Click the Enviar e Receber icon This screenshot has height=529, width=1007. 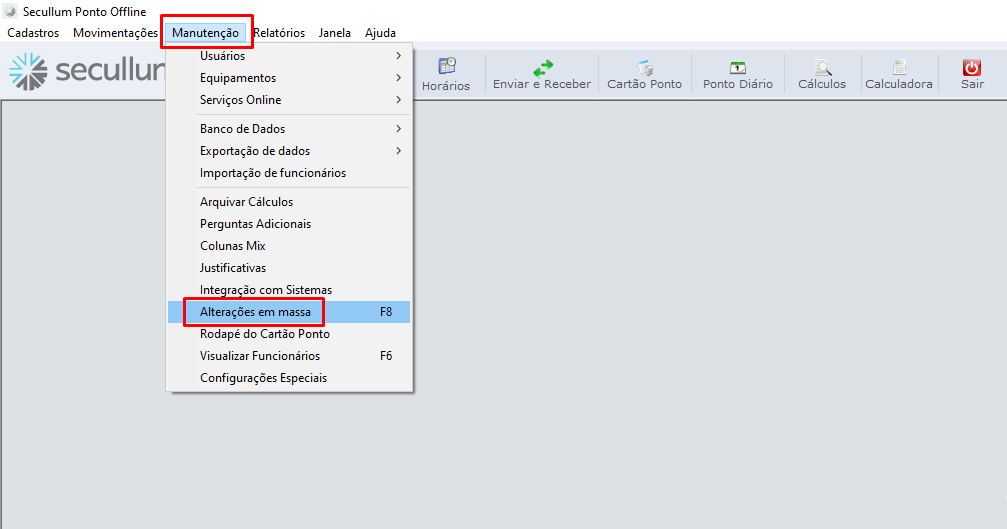click(542, 67)
